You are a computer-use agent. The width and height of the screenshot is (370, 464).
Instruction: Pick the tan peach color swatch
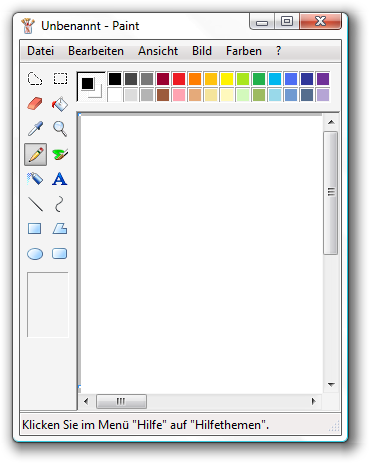tap(195, 95)
